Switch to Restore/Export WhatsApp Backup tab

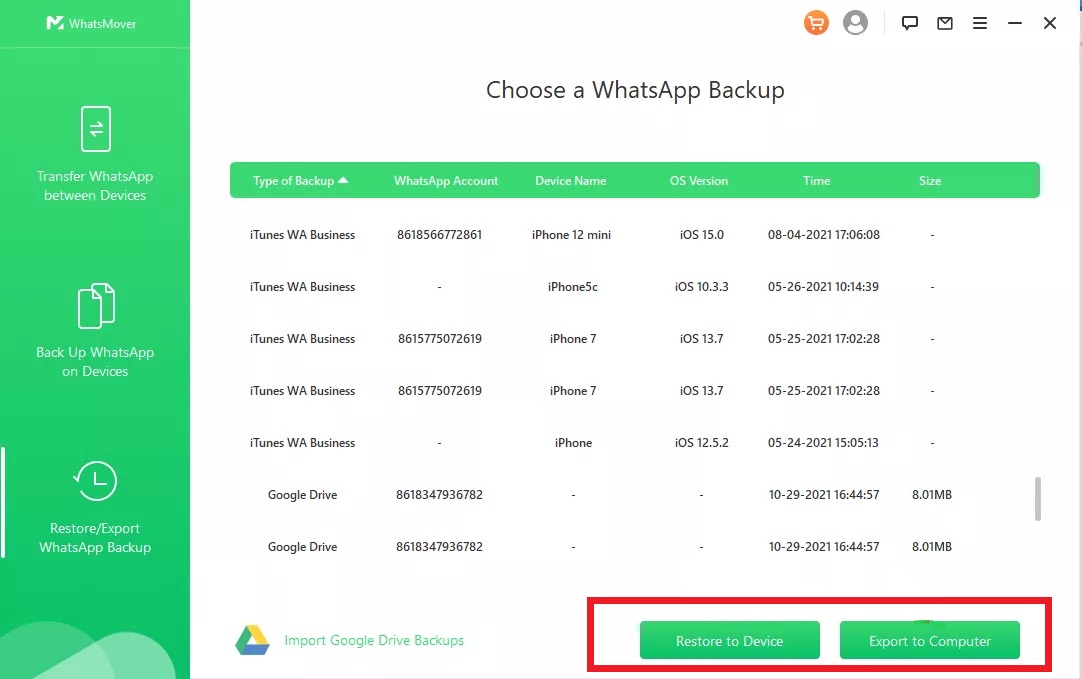(x=95, y=507)
